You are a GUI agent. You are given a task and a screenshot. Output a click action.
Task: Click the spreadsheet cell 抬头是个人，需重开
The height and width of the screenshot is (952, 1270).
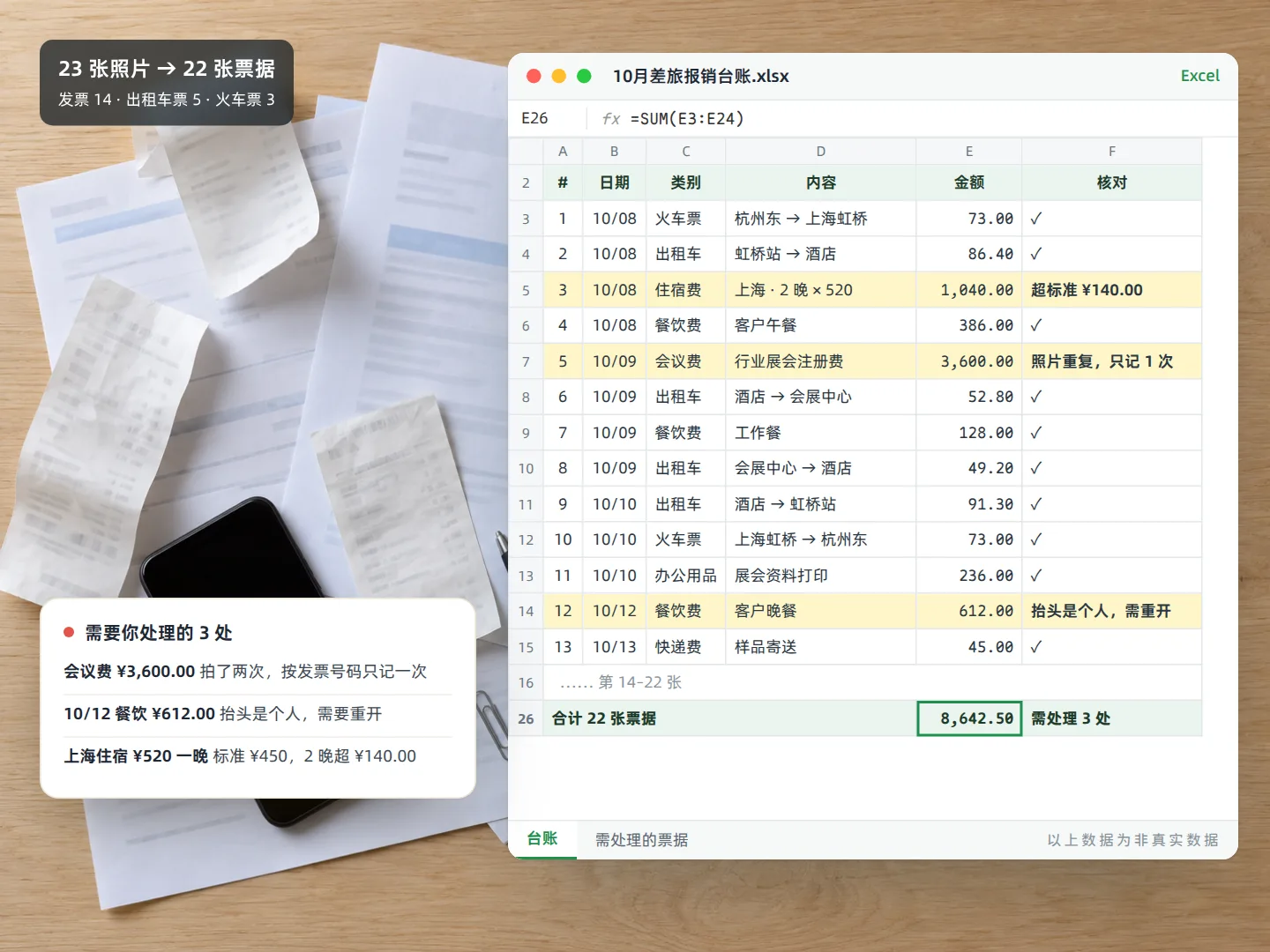1112,611
